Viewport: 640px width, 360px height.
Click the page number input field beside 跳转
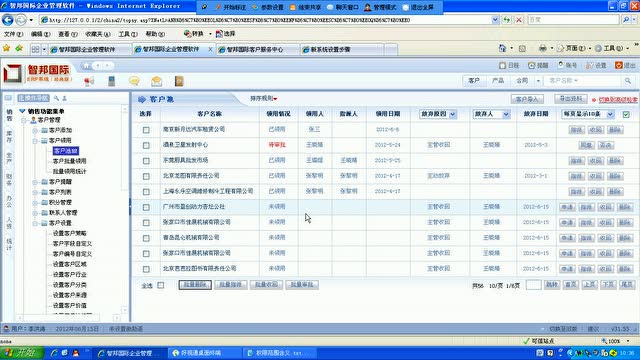click(533, 285)
